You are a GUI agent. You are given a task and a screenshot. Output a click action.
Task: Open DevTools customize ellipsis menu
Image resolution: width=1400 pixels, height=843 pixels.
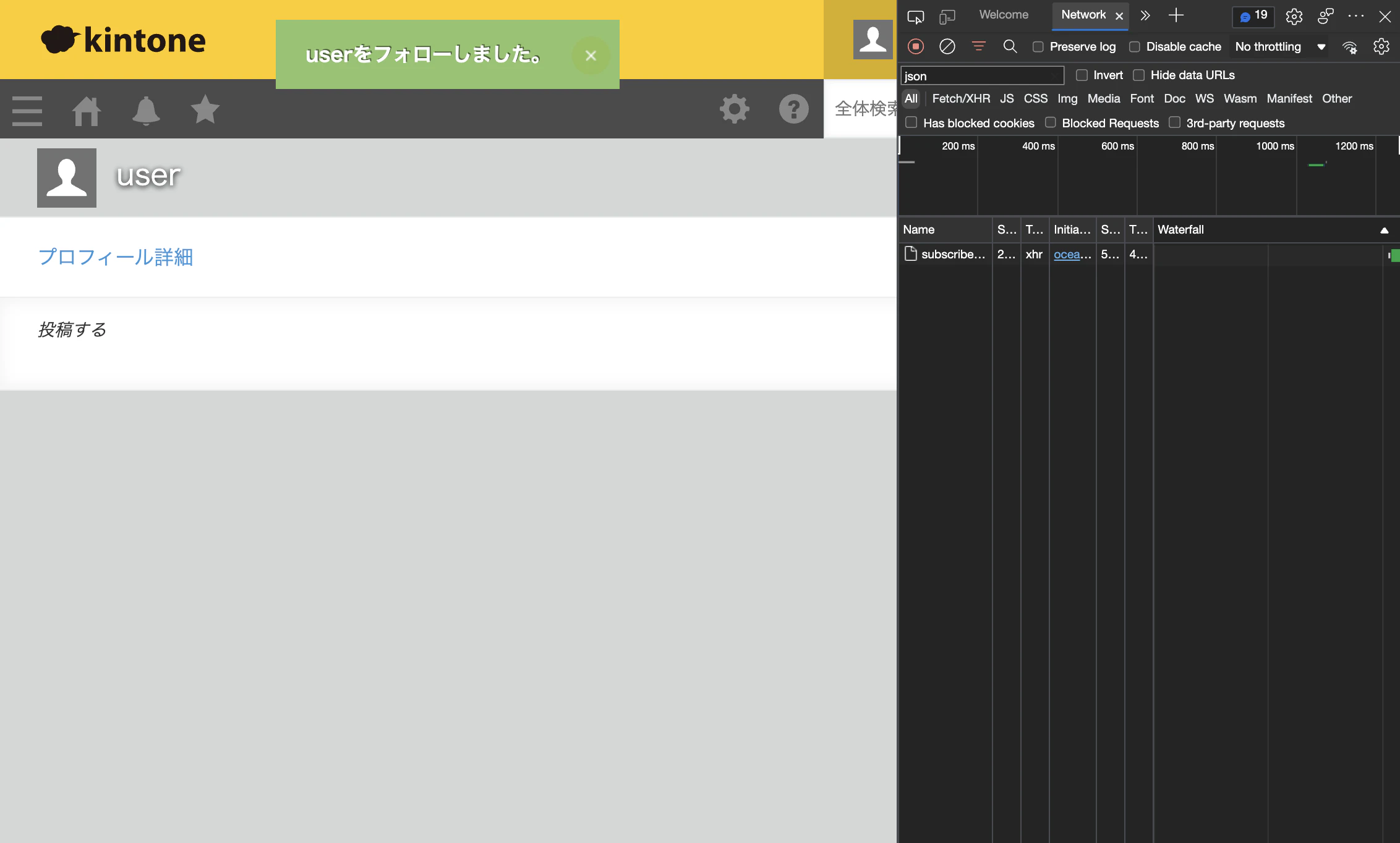click(1356, 16)
